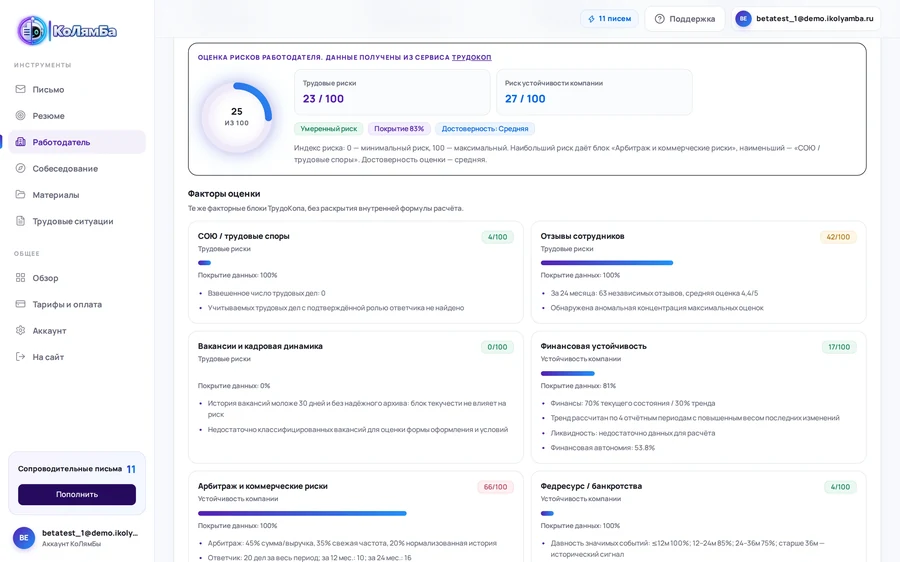This screenshot has height=562, width=900.
Task: Click the Покрытие 83% tag
Action: (x=399, y=129)
